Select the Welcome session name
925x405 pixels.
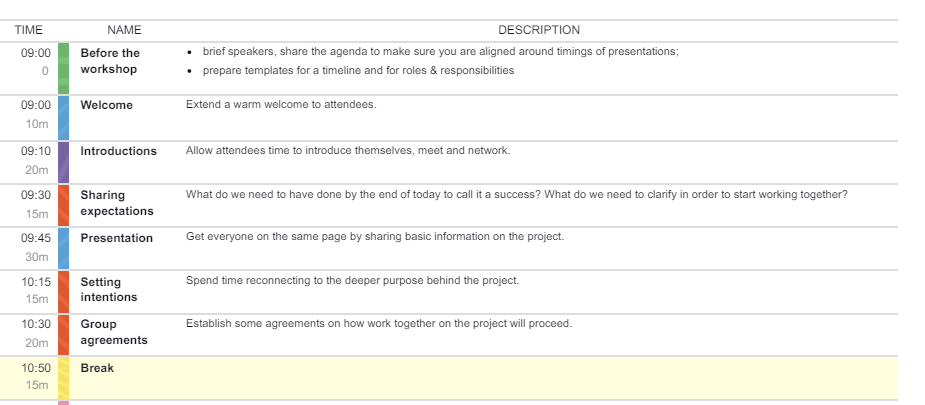107,105
